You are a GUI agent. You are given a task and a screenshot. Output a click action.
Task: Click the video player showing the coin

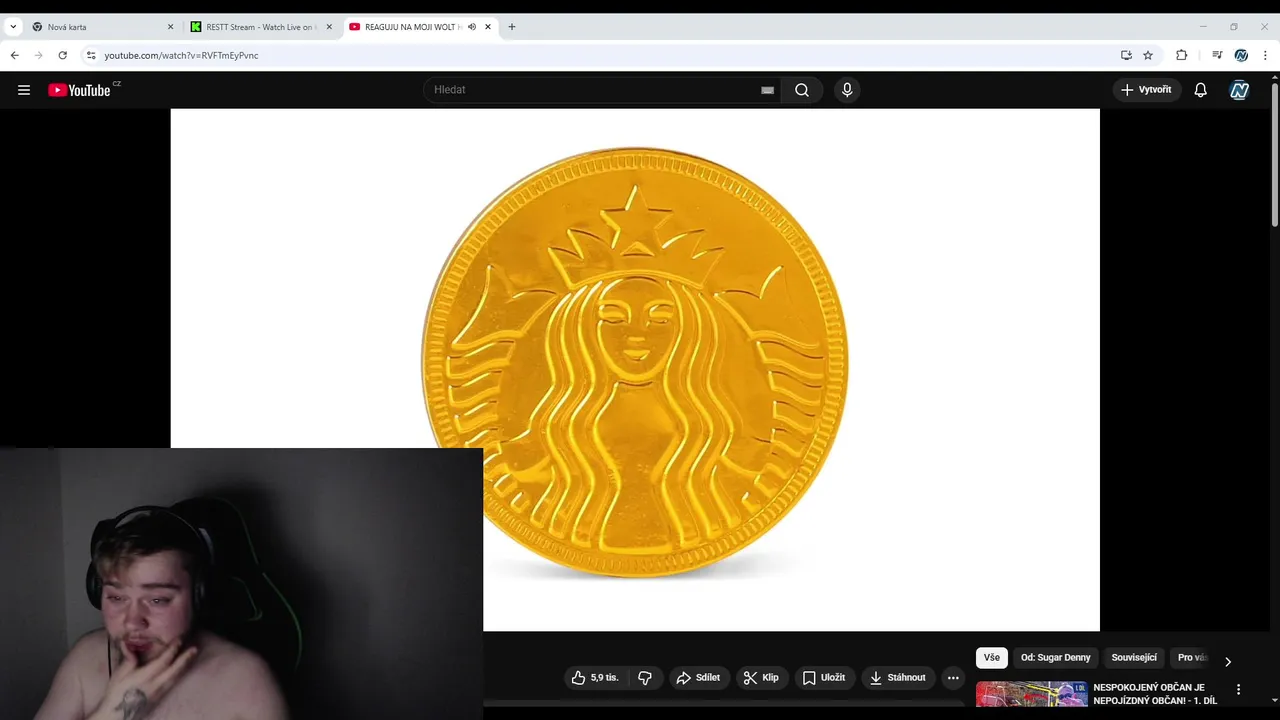(635, 370)
